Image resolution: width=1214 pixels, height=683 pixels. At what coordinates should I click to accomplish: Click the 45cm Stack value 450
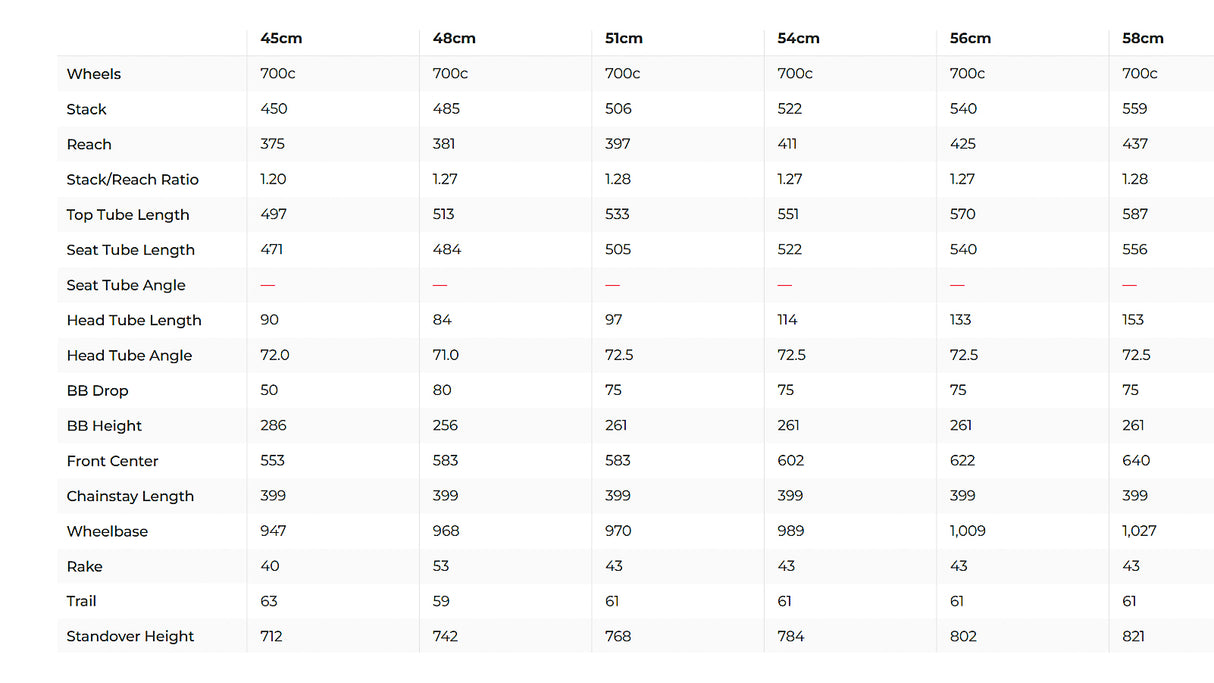point(273,109)
